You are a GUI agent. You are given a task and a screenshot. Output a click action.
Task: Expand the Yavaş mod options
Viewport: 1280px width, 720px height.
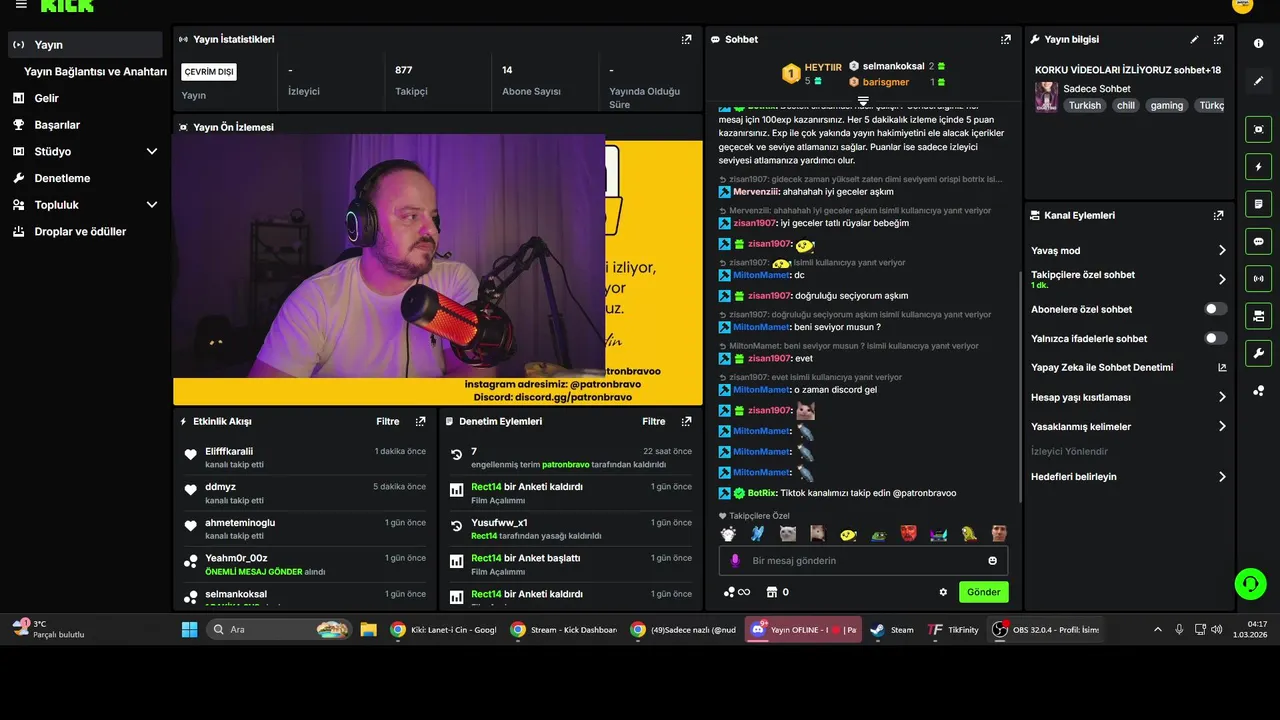coord(1222,251)
